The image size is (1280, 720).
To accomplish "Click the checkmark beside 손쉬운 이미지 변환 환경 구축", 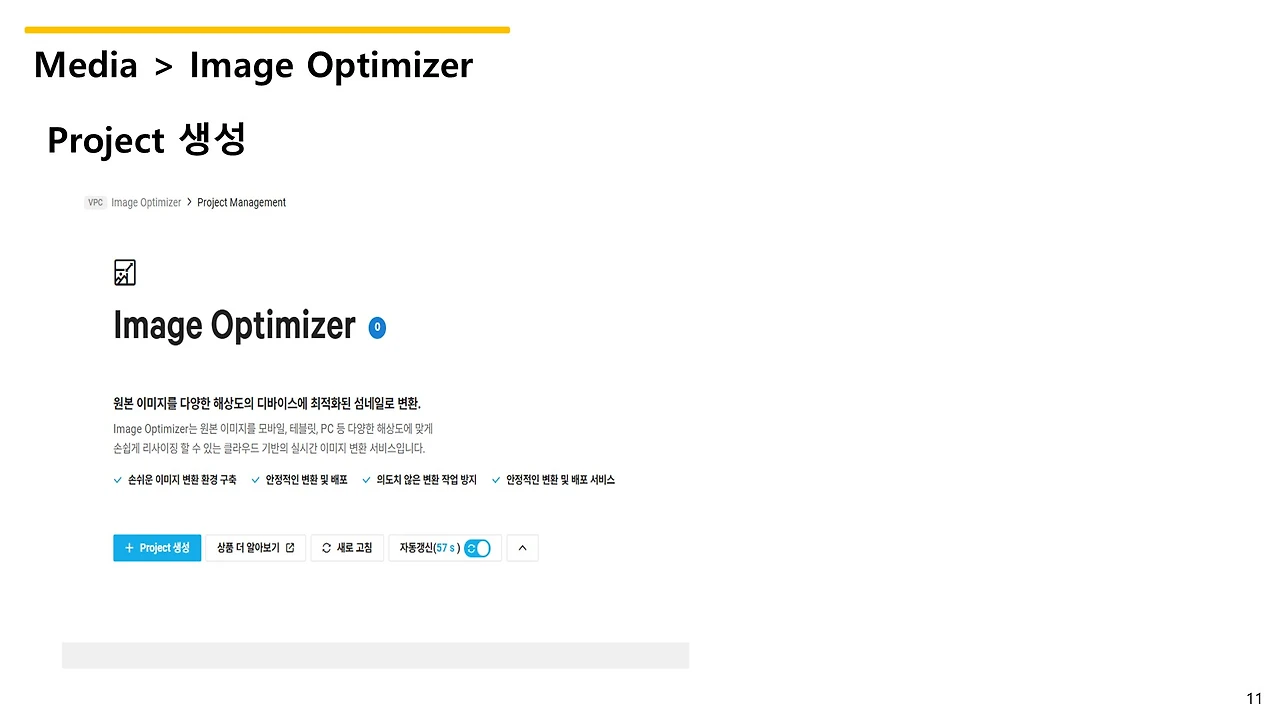I will pos(118,480).
